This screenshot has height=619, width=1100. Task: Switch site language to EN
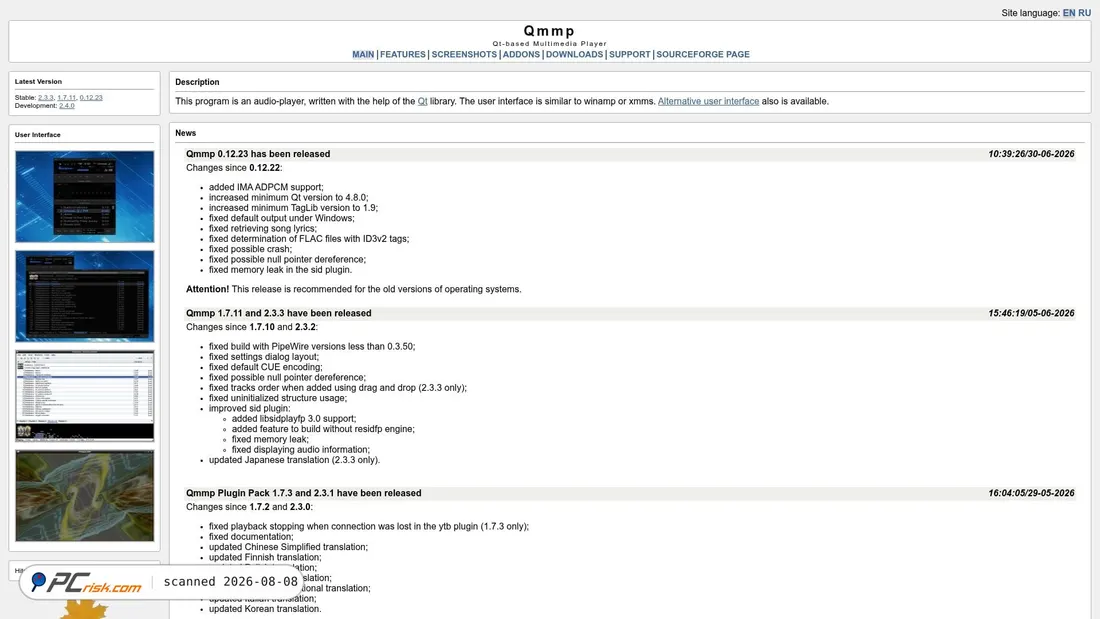[1068, 13]
